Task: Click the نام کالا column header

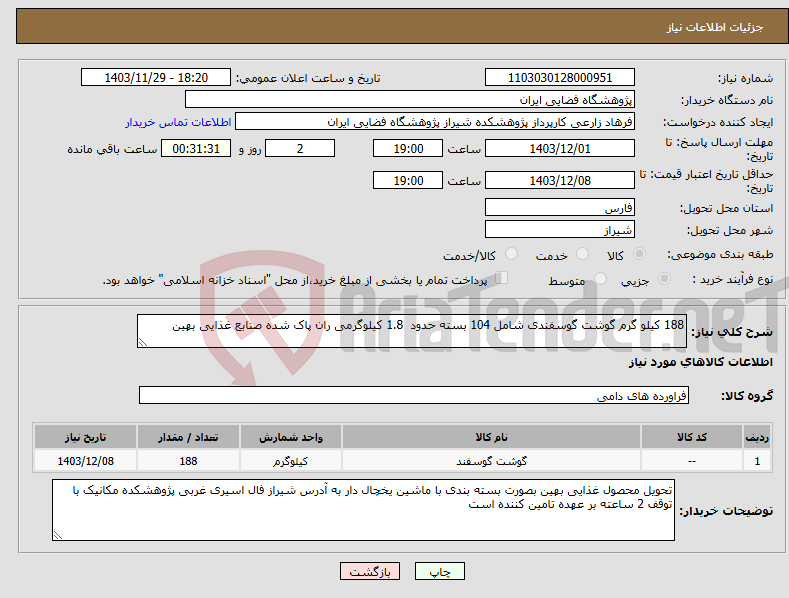Action: (x=491, y=437)
